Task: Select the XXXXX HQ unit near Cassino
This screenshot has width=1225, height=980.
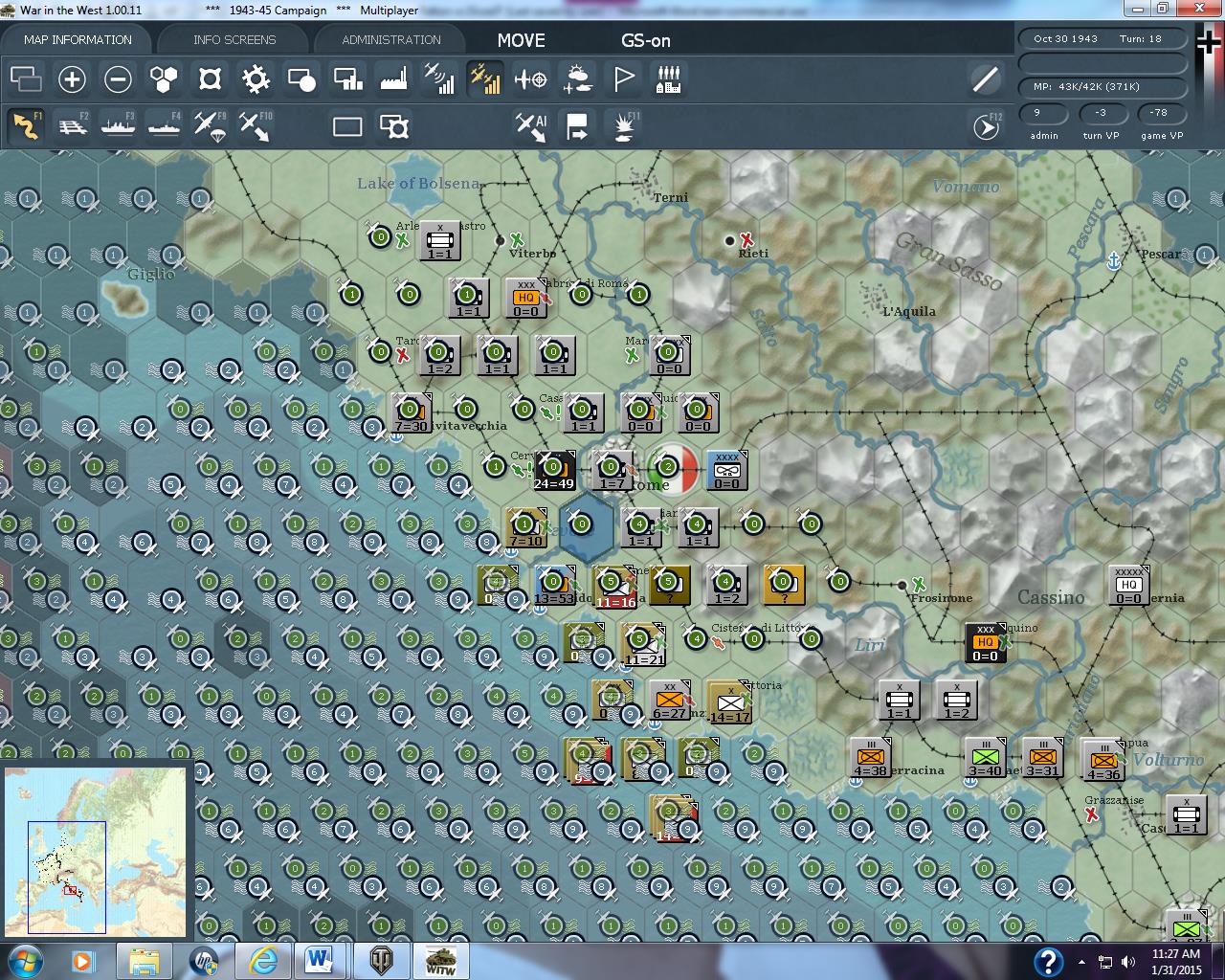Action: click(1128, 585)
